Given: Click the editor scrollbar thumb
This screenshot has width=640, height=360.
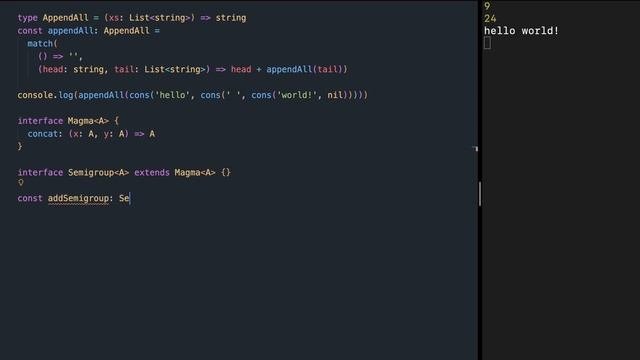Looking at the screenshot, I should click(480, 193).
